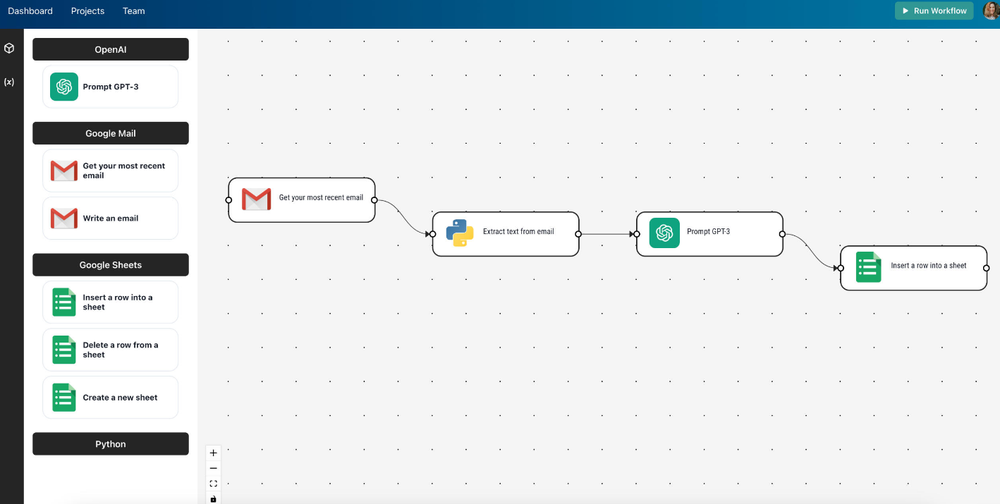Select Insert a row into a sheet palette label
The image size is (1000, 504).
(117, 302)
